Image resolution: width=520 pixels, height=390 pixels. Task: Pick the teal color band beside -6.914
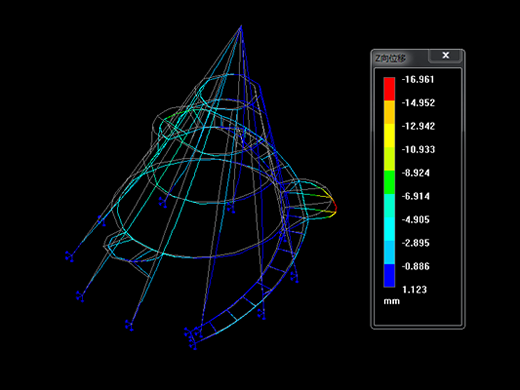389,205
